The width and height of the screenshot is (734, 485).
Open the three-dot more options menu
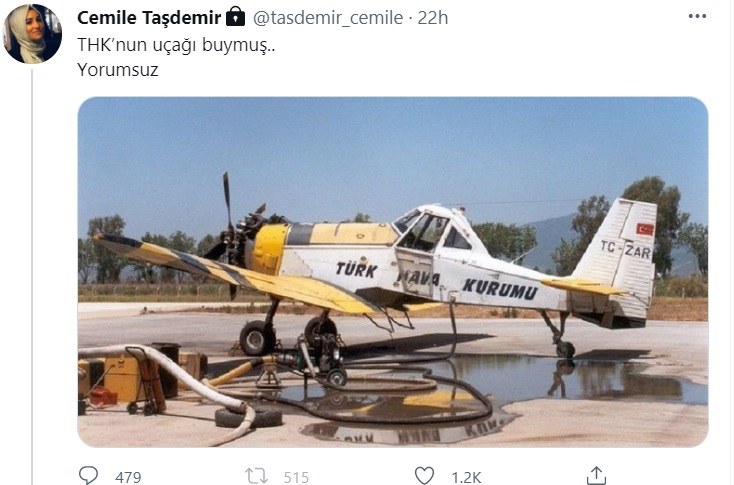click(x=697, y=16)
